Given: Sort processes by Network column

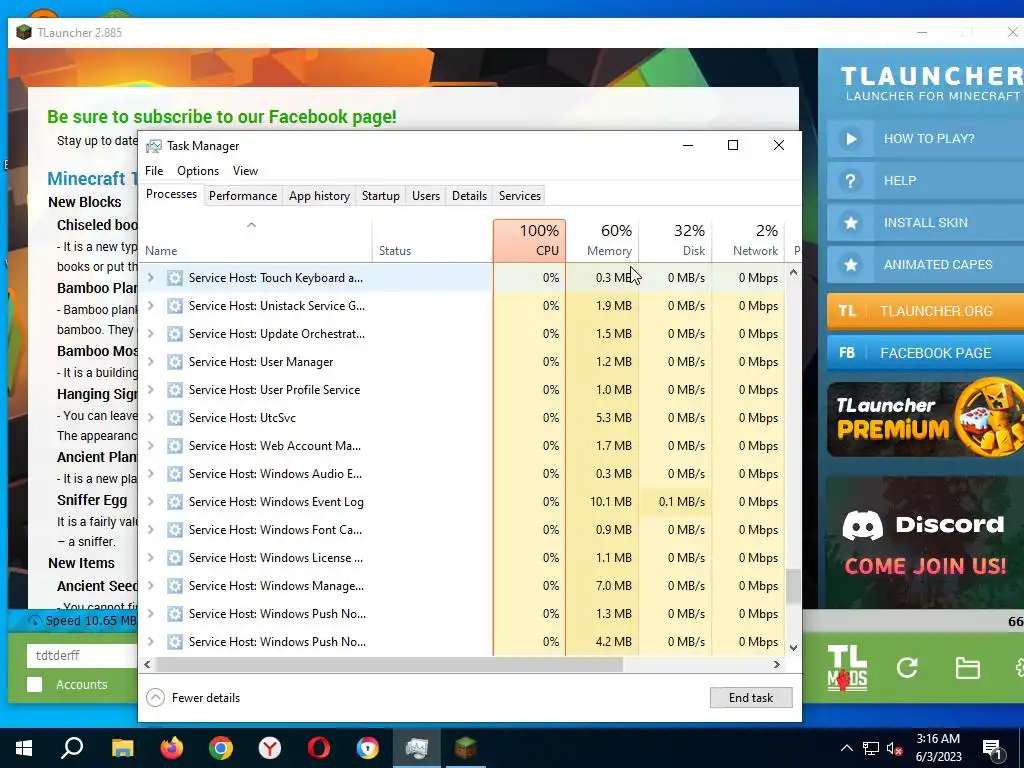Looking at the screenshot, I should click(x=748, y=240).
